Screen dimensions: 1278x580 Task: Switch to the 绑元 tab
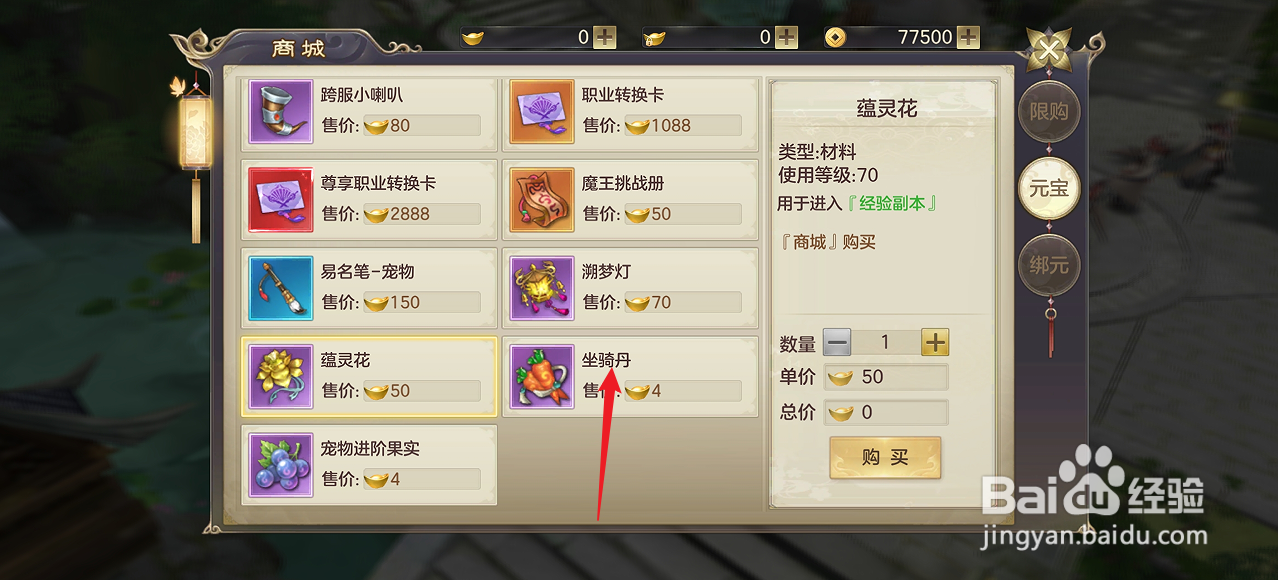[1049, 266]
